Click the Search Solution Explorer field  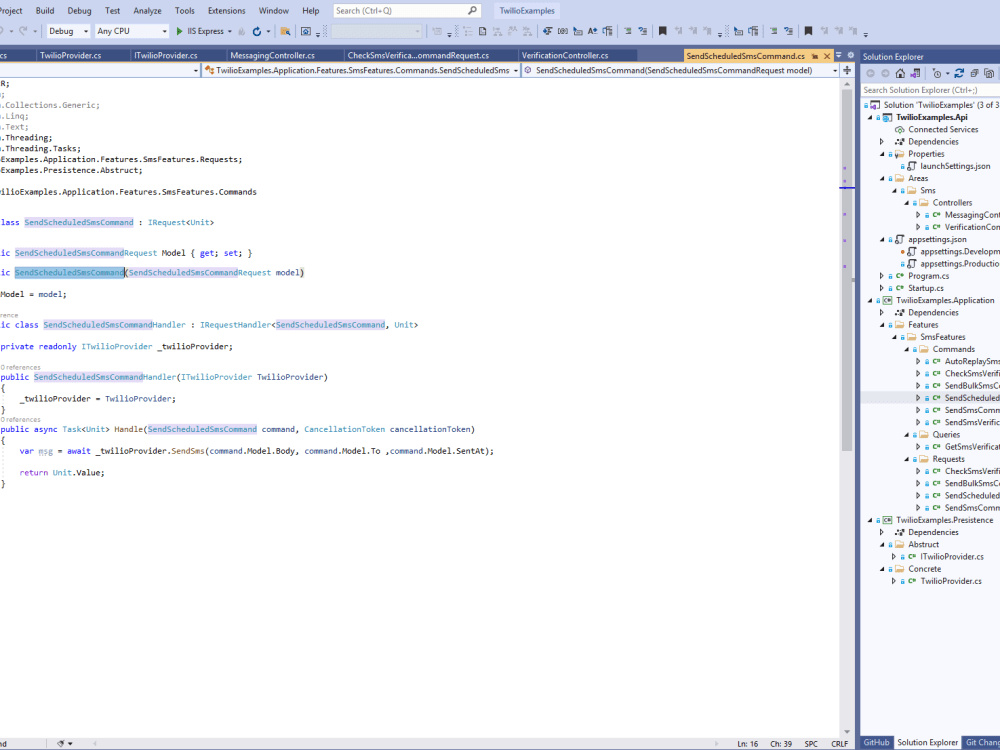tap(930, 90)
